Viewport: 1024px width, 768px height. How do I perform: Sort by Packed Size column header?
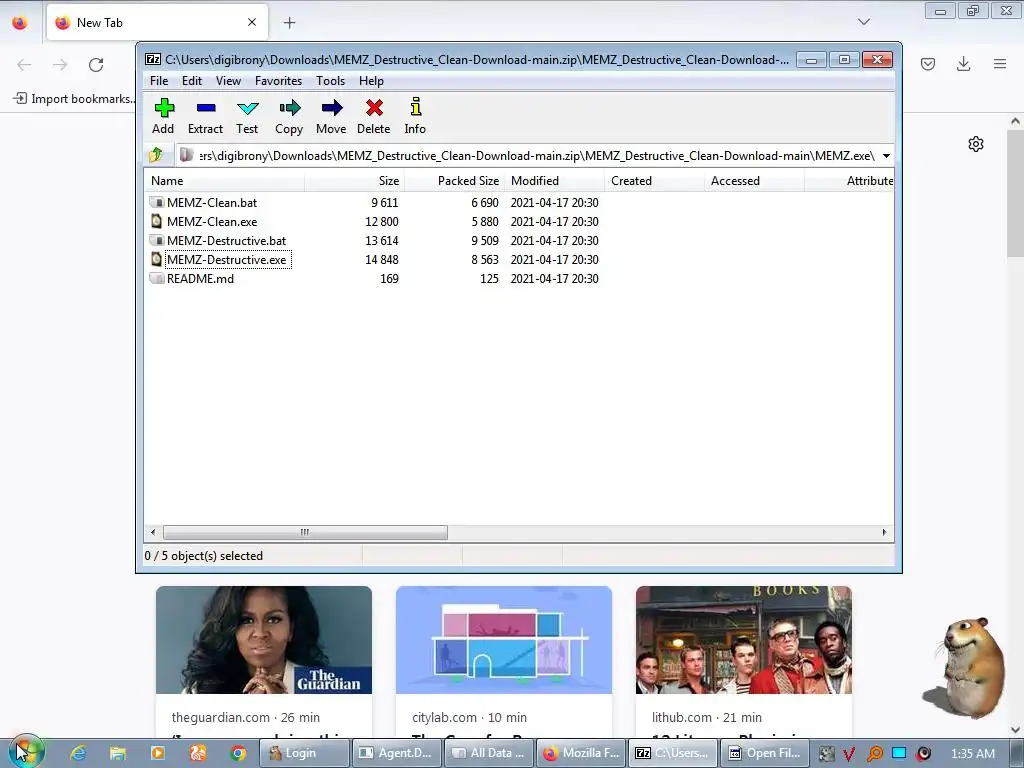[454, 181]
